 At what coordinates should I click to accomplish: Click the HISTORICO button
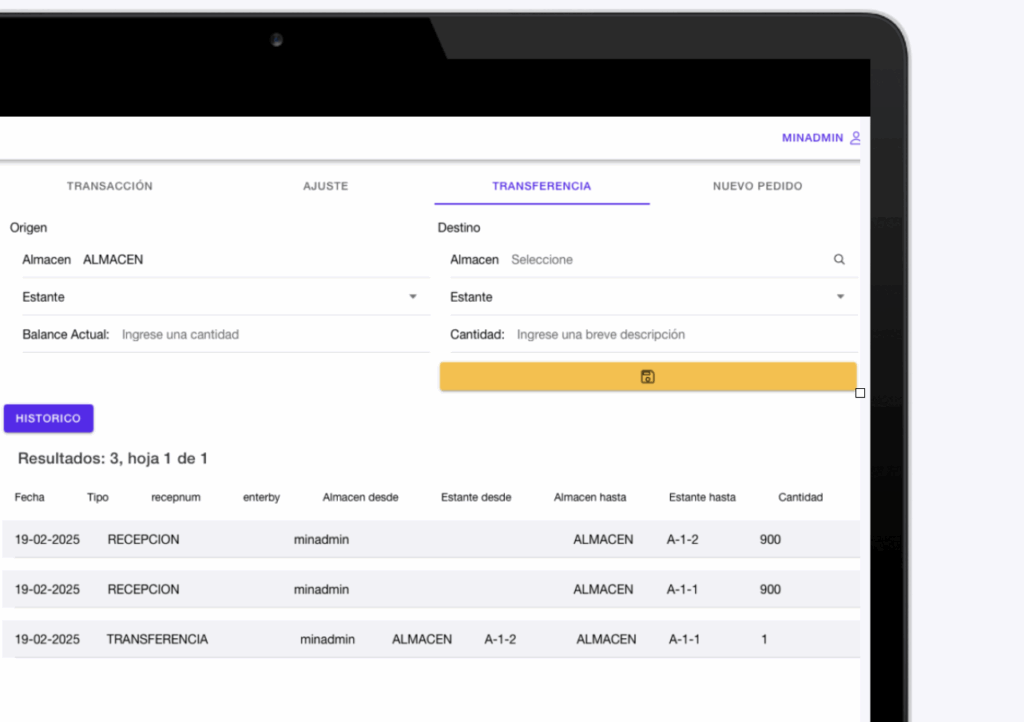tap(48, 418)
